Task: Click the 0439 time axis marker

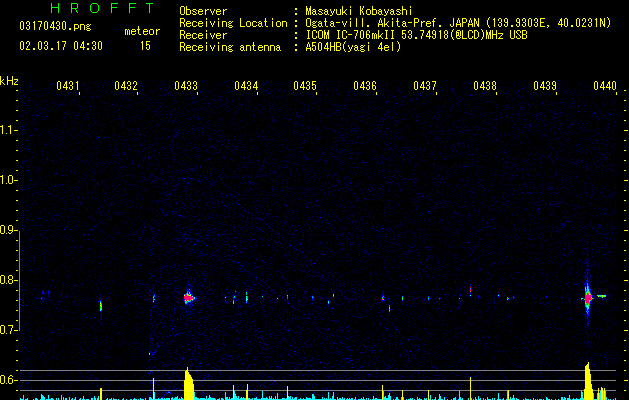Action: [x=545, y=85]
